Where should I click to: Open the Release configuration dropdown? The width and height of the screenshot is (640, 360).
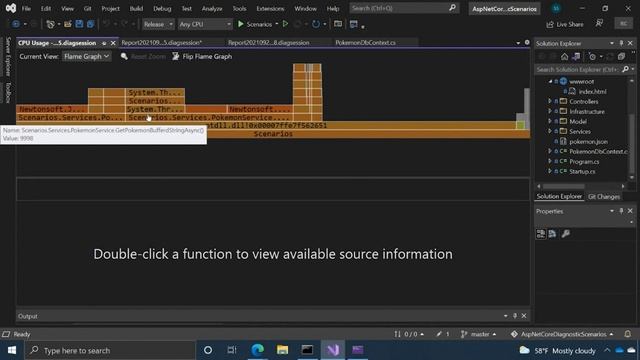click(158, 24)
